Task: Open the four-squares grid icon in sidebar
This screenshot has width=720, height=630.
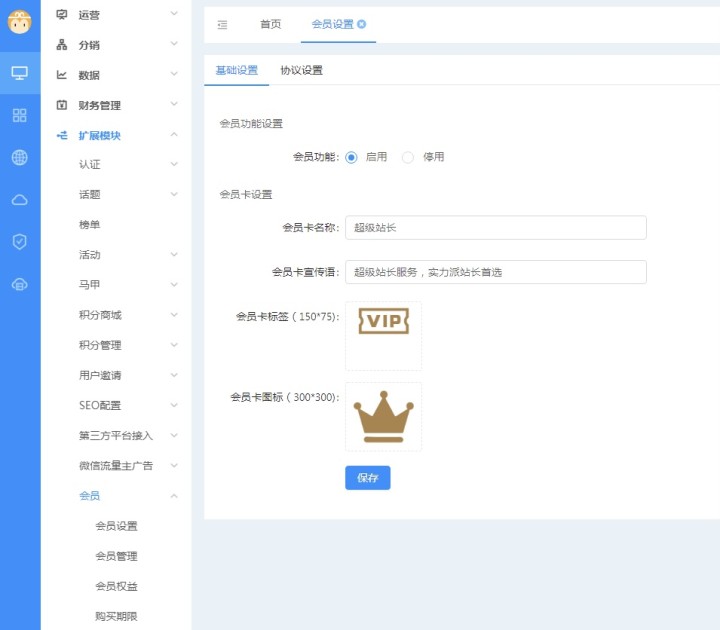Action: pos(19,115)
